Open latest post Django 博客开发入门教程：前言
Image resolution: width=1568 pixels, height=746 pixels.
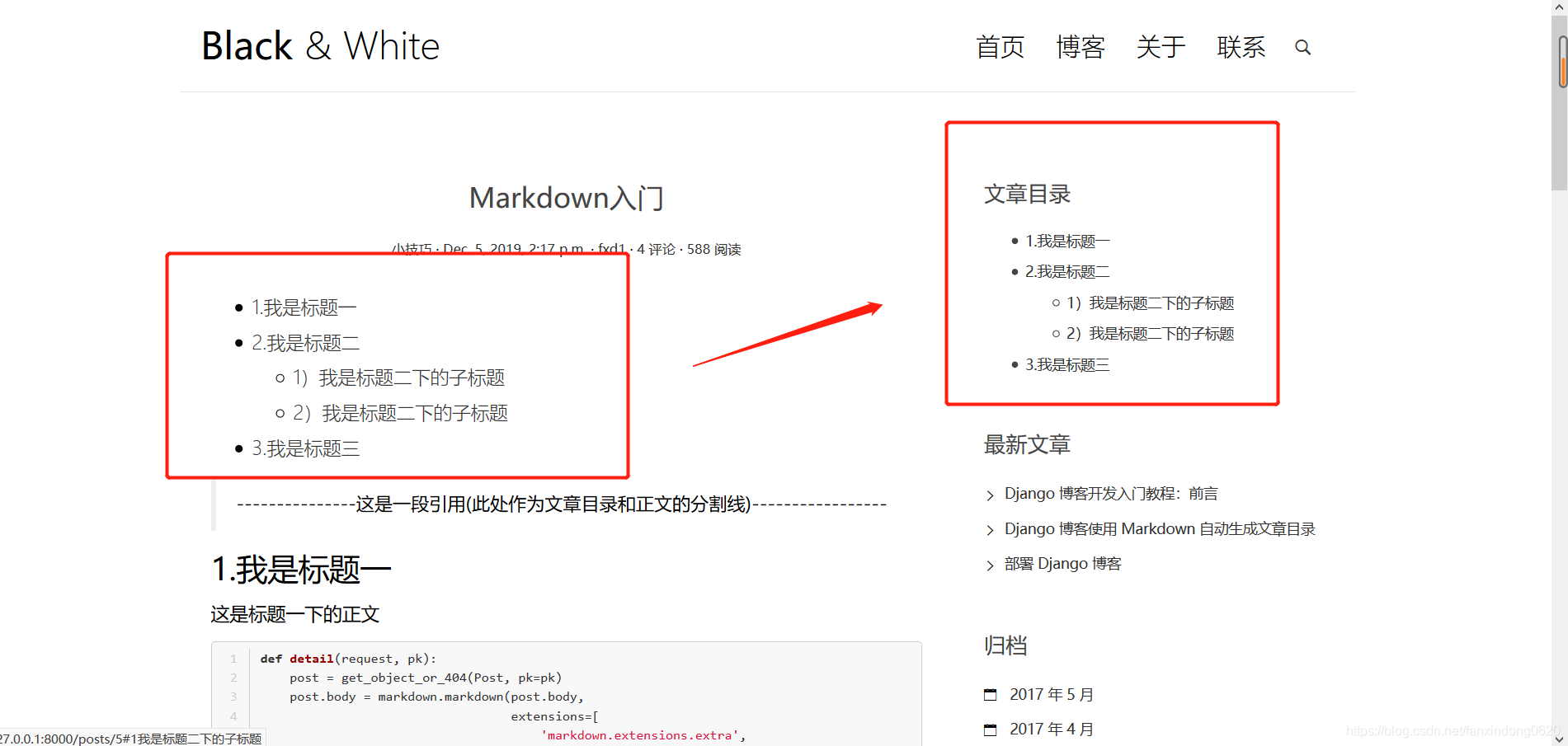[1111, 494]
